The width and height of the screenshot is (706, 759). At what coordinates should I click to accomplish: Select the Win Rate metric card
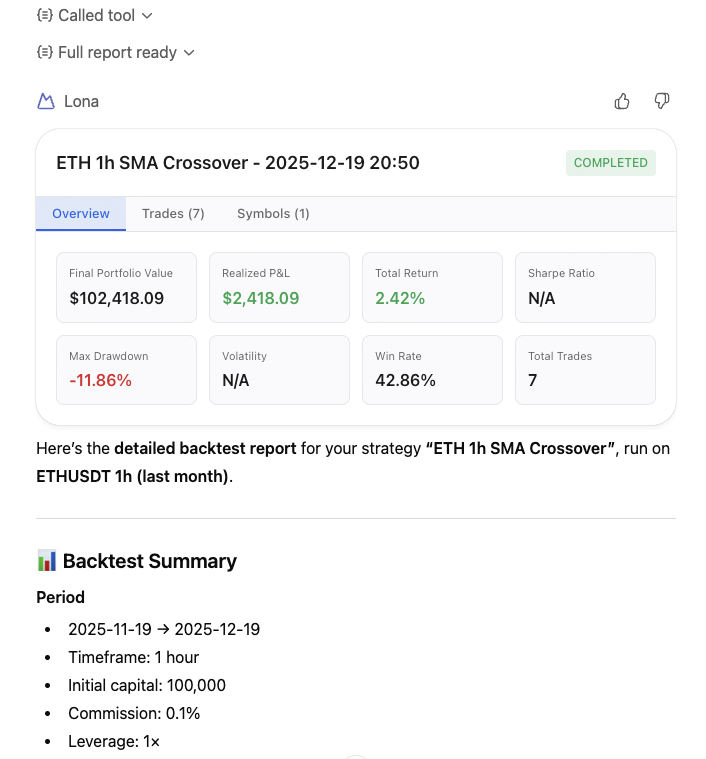(x=432, y=370)
